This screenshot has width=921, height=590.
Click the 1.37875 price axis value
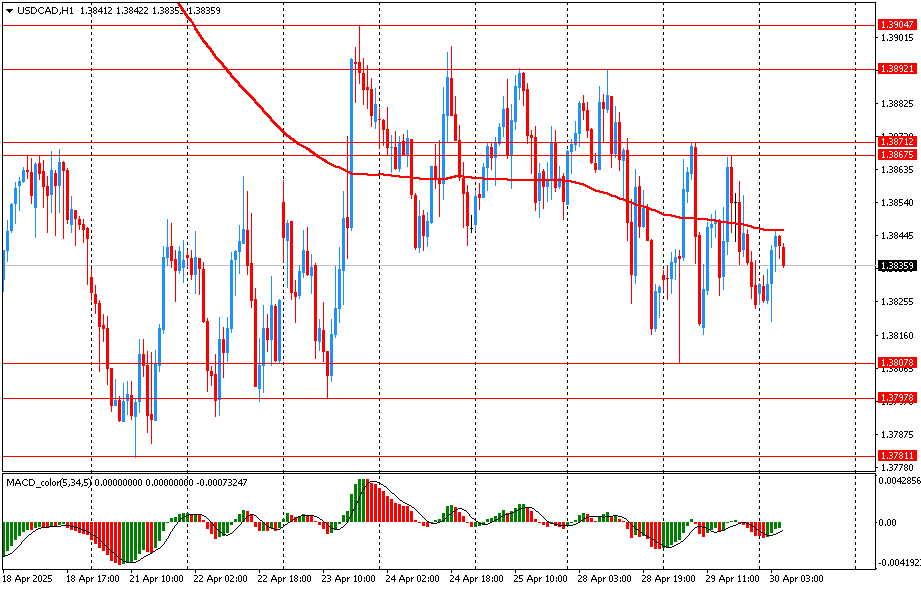[896, 435]
